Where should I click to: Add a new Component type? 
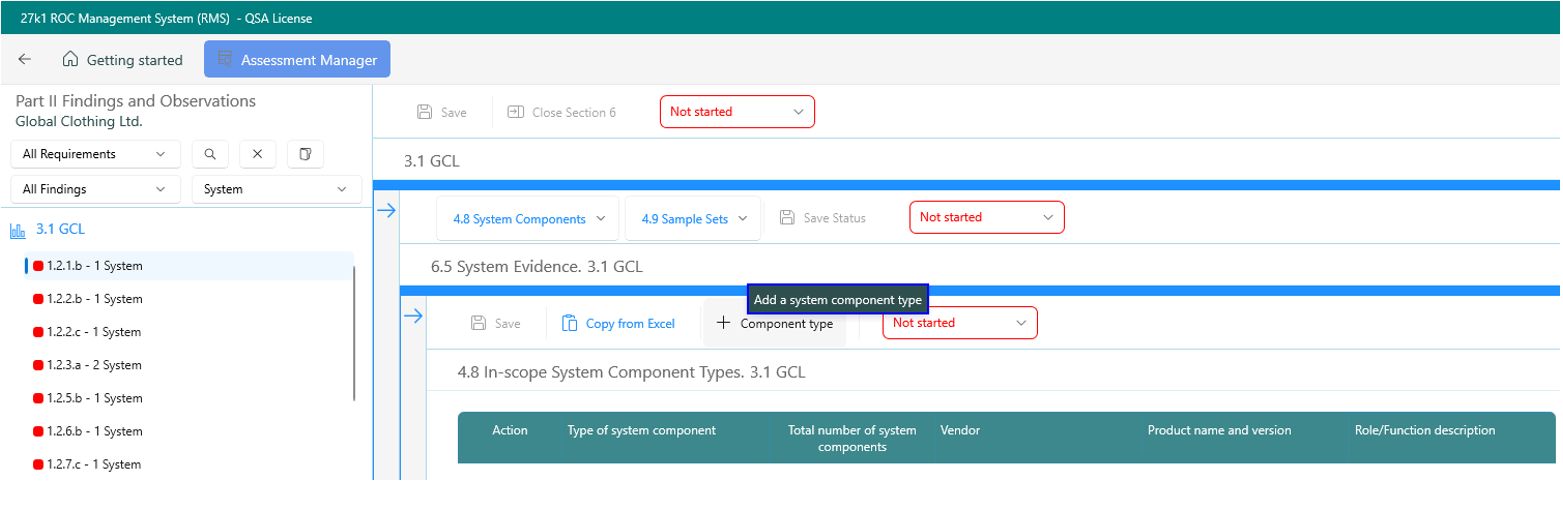(x=775, y=323)
